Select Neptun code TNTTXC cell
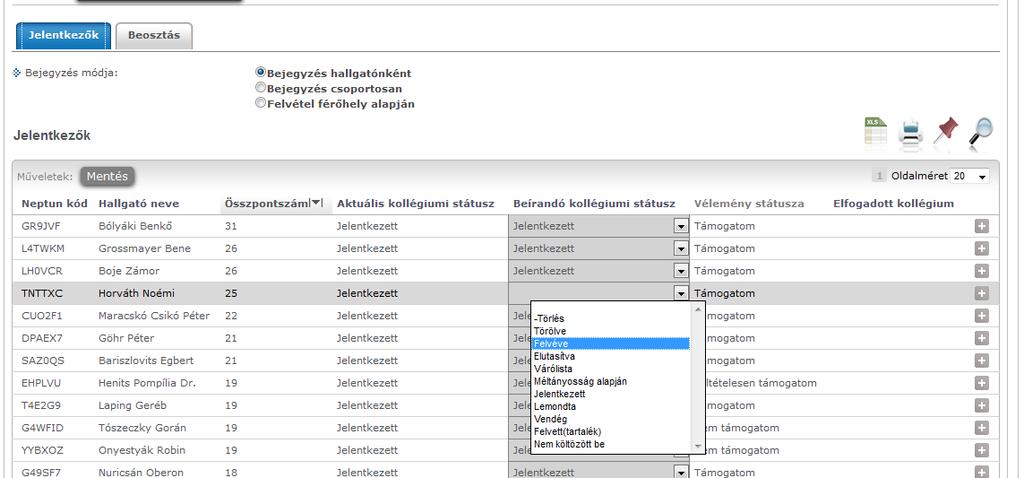The image size is (1024, 478). [42, 293]
